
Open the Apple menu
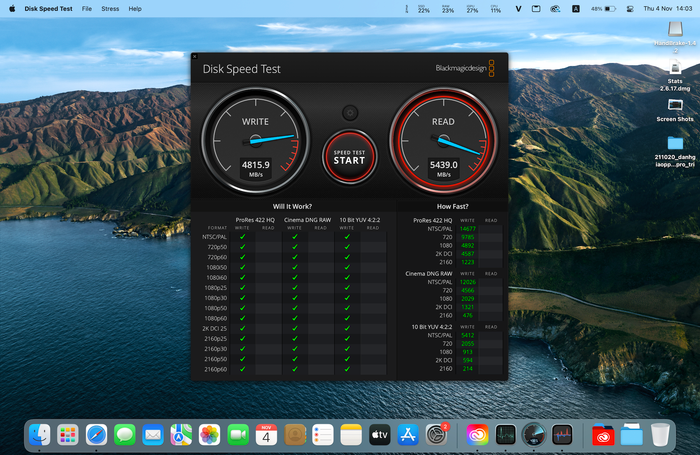coord(12,8)
